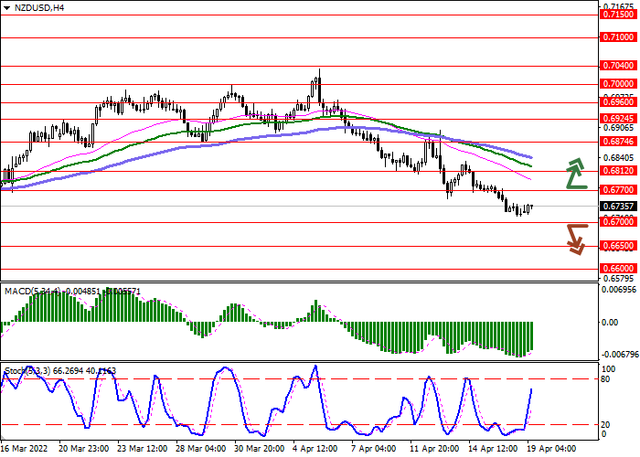
Task: Click the Stochastic 80 level label
Action: (606, 379)
